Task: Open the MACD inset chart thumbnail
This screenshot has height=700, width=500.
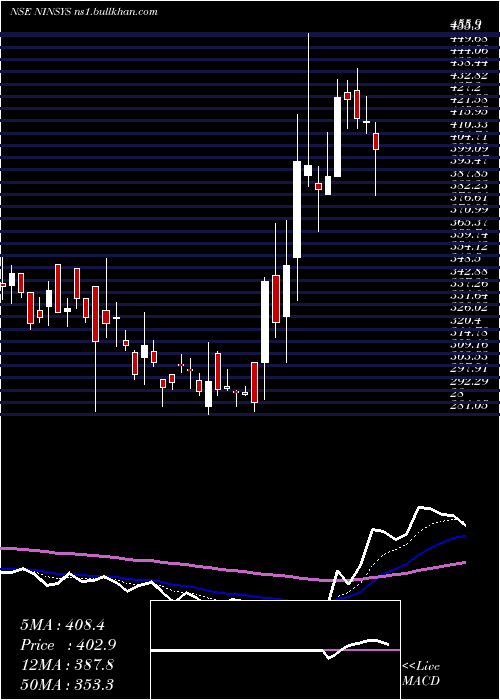Action: 275,650
